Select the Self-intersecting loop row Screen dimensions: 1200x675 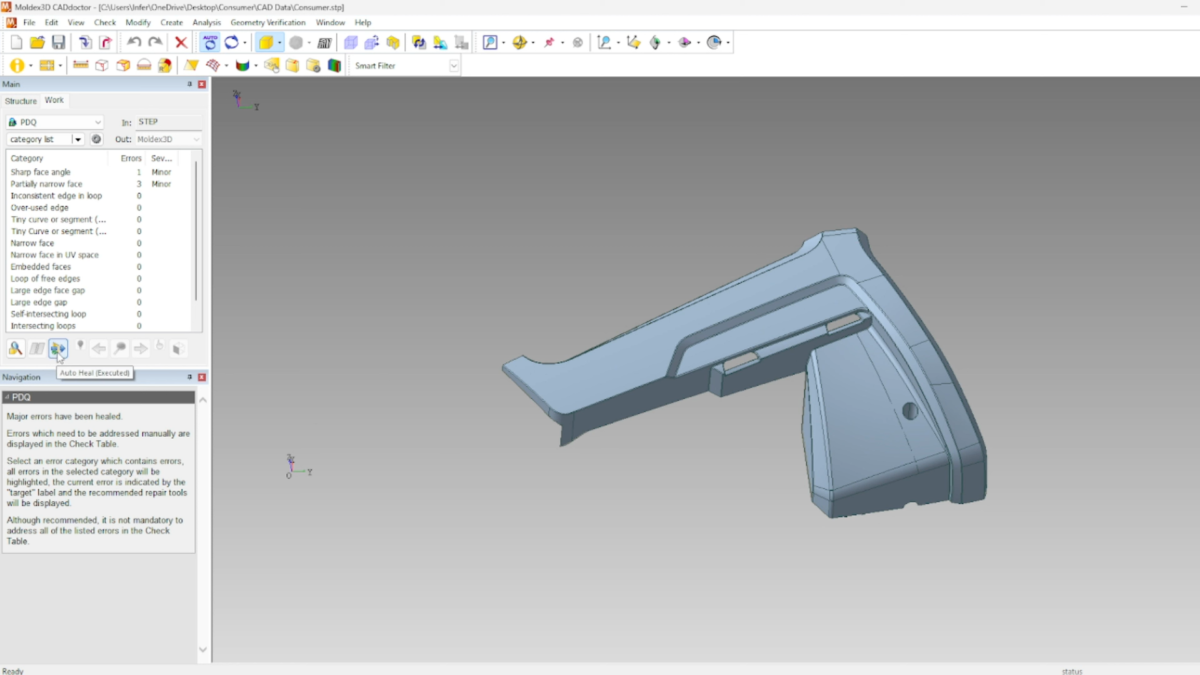pyautogui.click(x=100, y=314)
